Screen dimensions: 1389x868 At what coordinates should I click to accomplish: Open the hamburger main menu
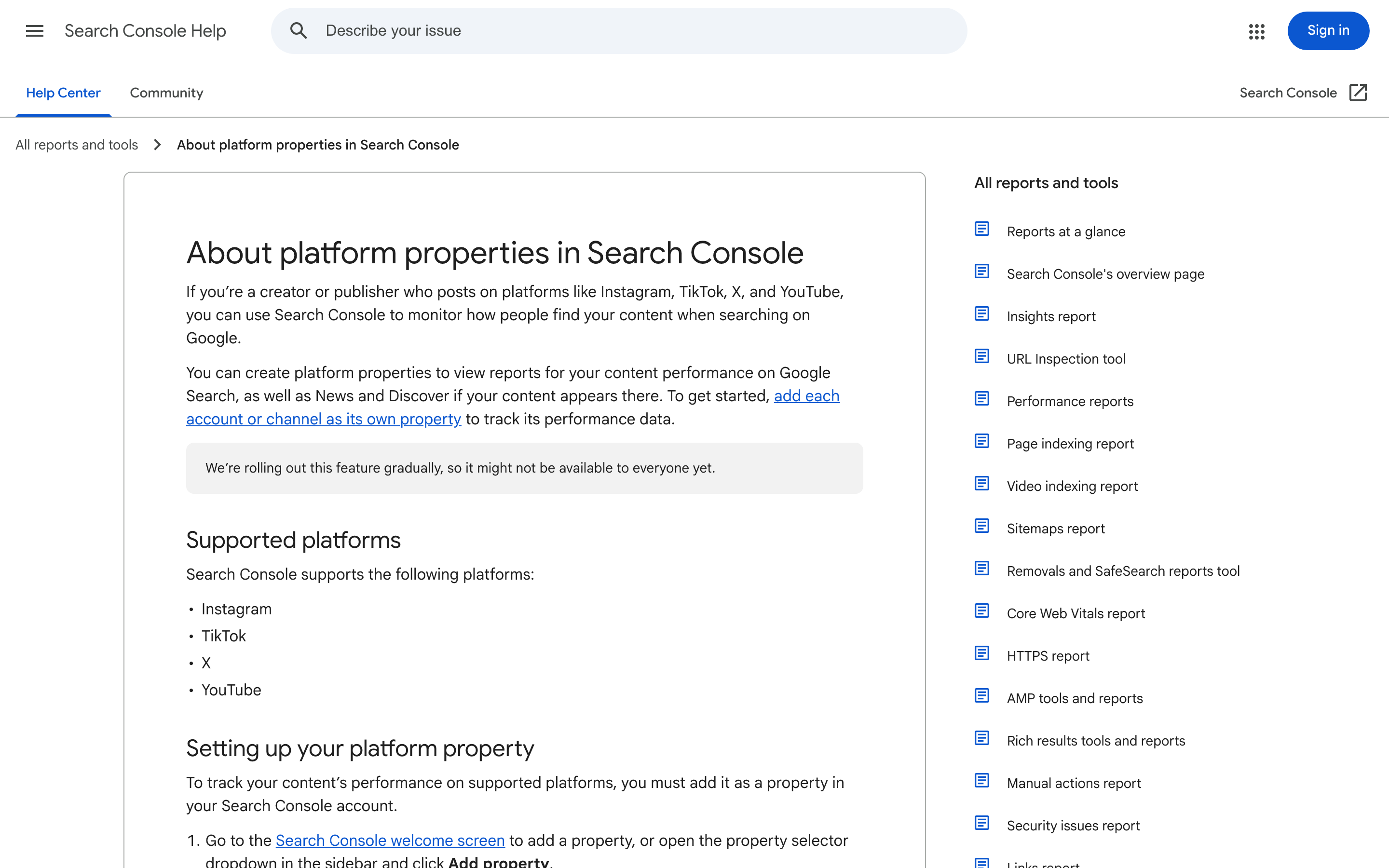coord(34,31)
